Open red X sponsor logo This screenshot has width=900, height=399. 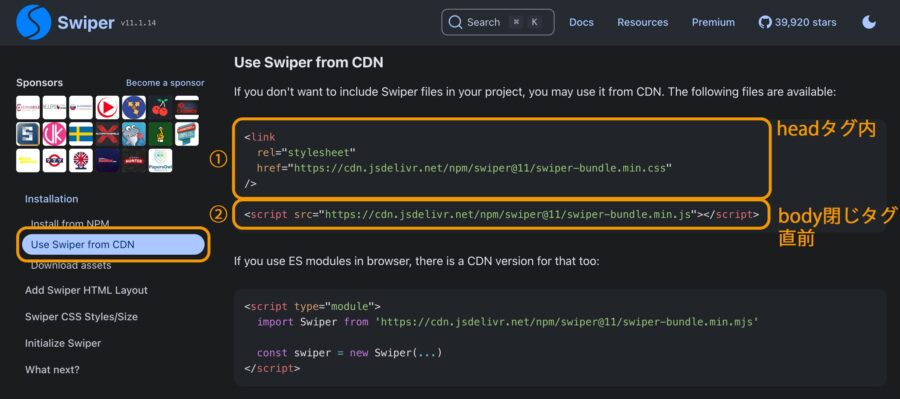click(x=107, y=134)
